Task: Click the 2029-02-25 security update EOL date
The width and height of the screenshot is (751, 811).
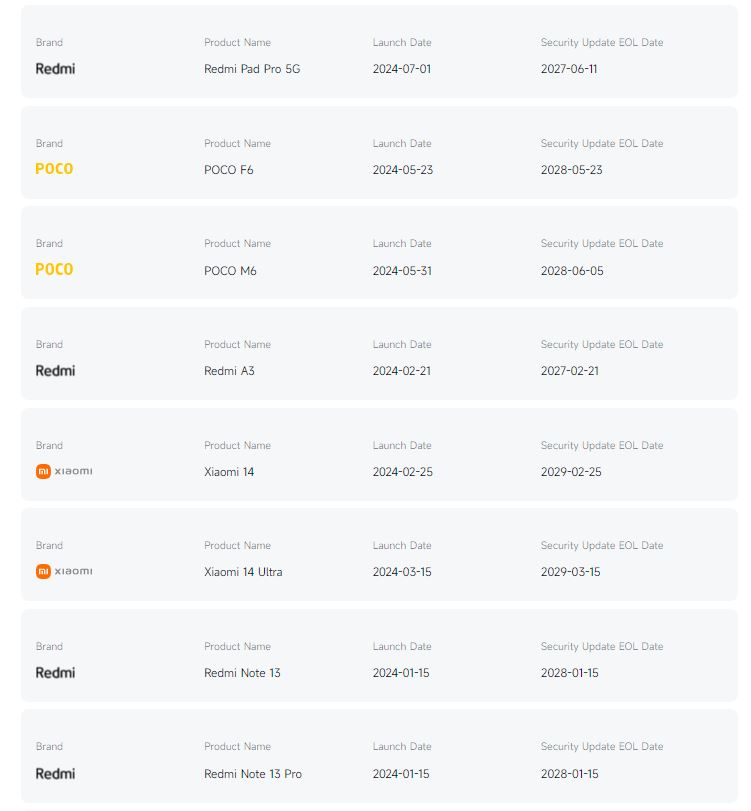Action: [x=572, y=472]
